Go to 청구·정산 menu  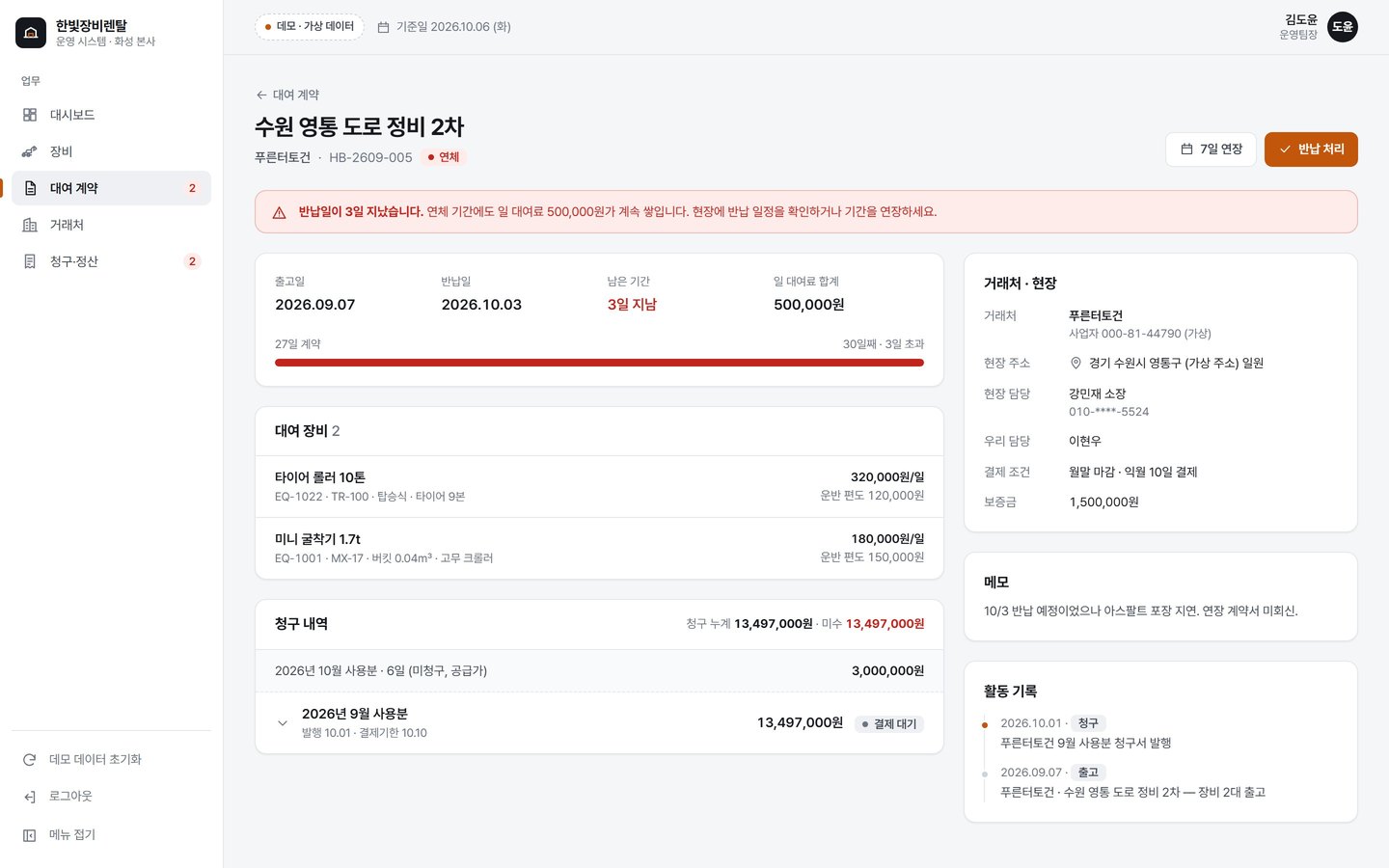[x=111, y=261]
